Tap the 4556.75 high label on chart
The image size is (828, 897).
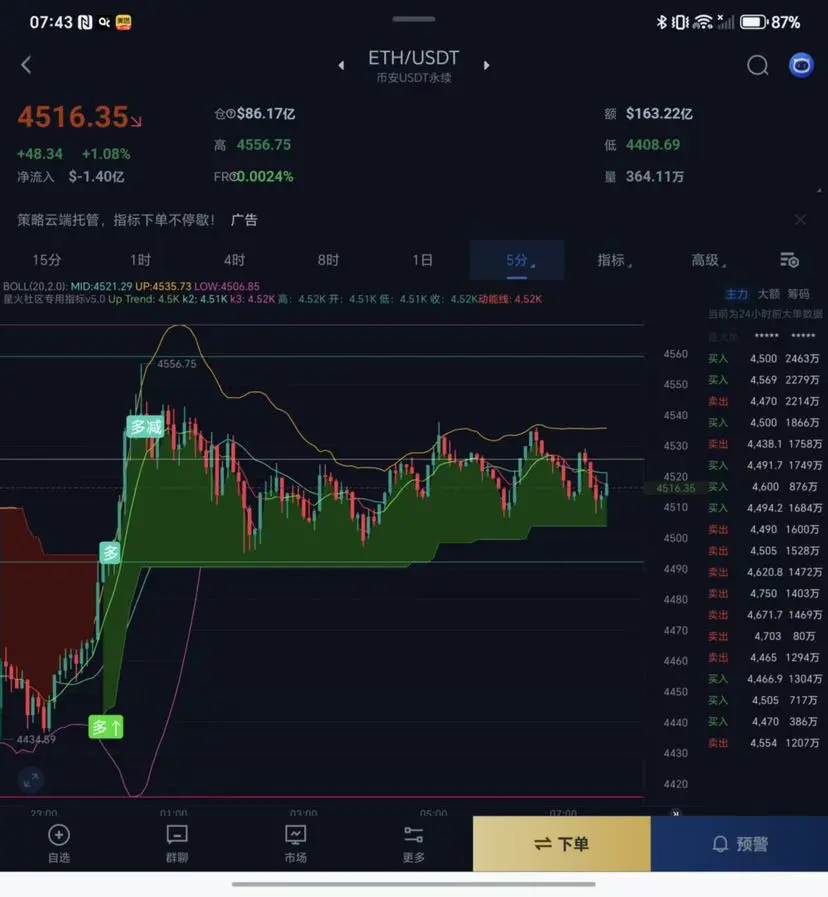pyautogui.click(x=176, y=364)
